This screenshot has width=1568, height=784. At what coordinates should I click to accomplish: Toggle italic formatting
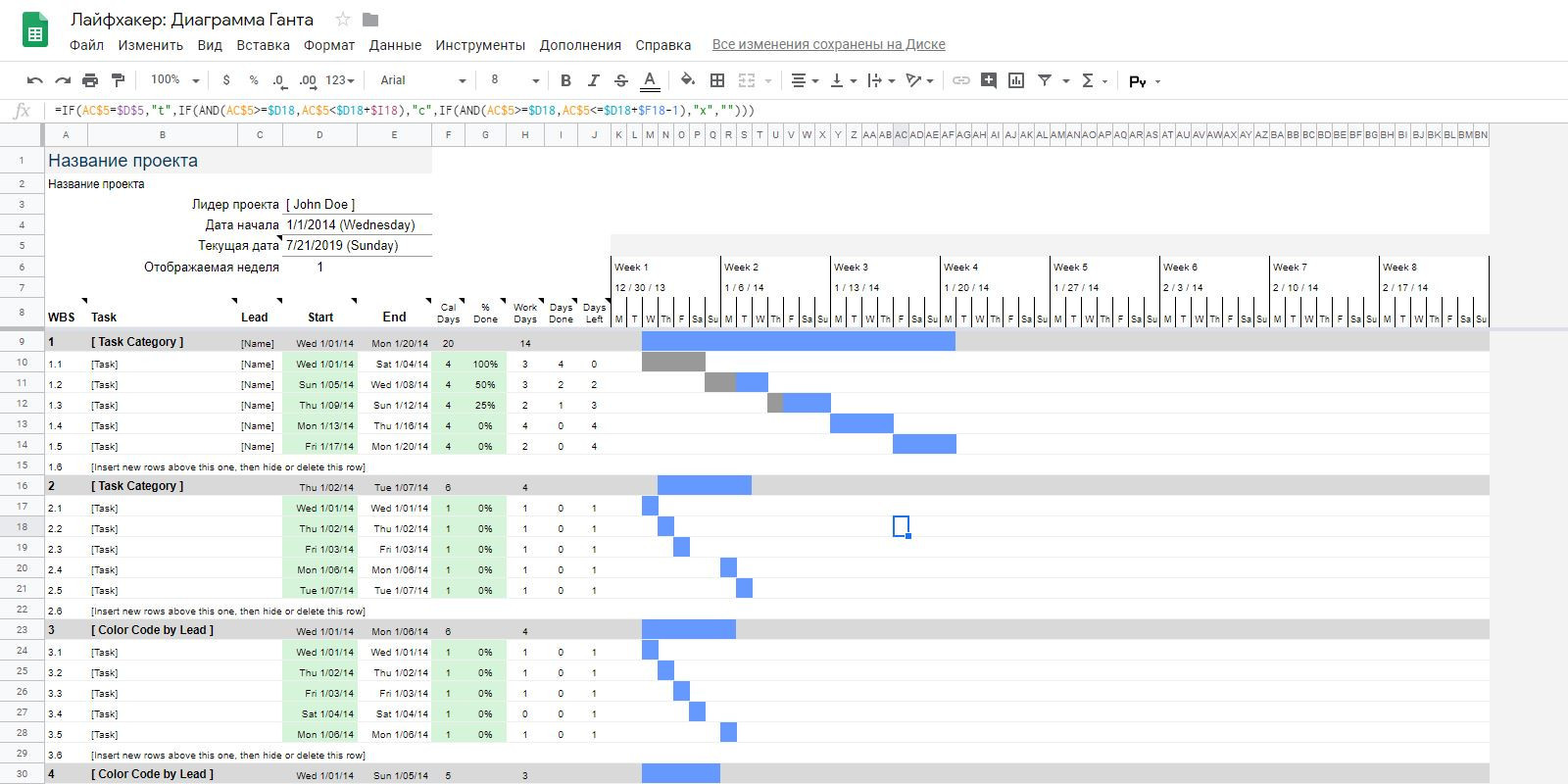[593, 80]
